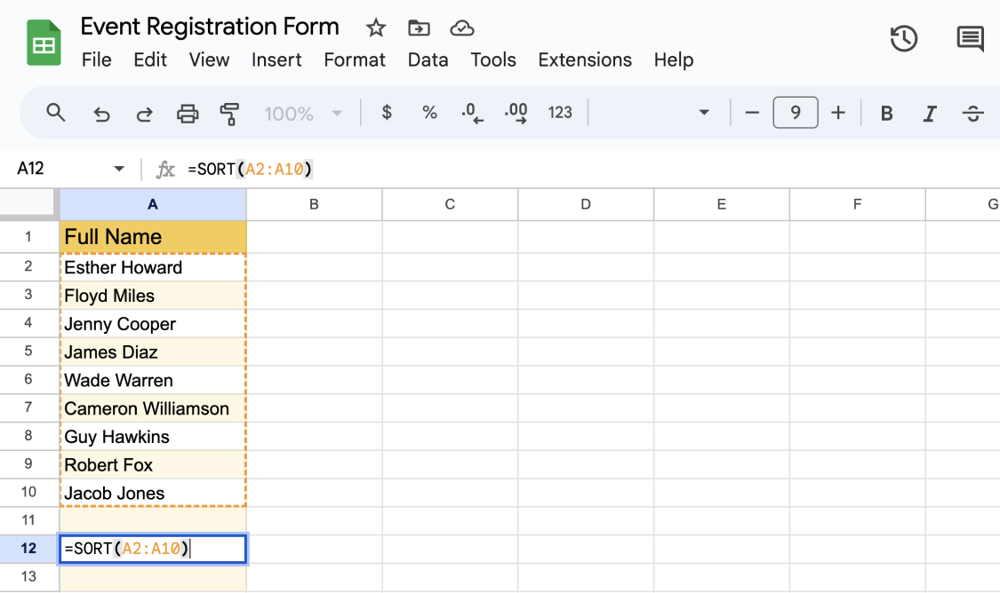This screenshot has height=593, width=1000.
Task: Decrease font size with minus stepper
Action: (752, 112)
